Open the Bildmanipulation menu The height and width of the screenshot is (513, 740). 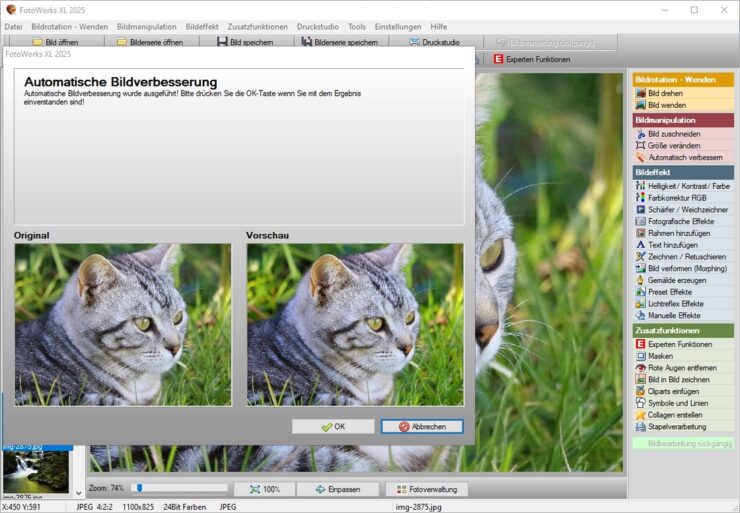pyautogui.click(x=147, y=27)
